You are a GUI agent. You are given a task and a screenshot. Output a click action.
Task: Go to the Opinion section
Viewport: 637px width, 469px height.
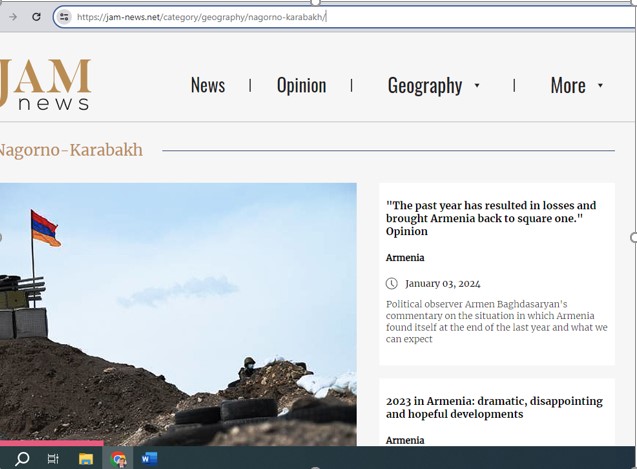[301, 85]
